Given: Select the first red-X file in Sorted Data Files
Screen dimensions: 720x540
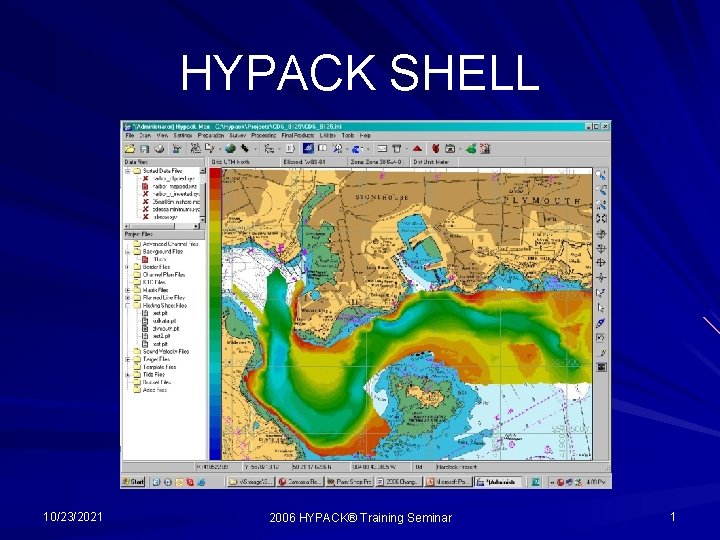Looking at the screenshot, I should point(169,179).
